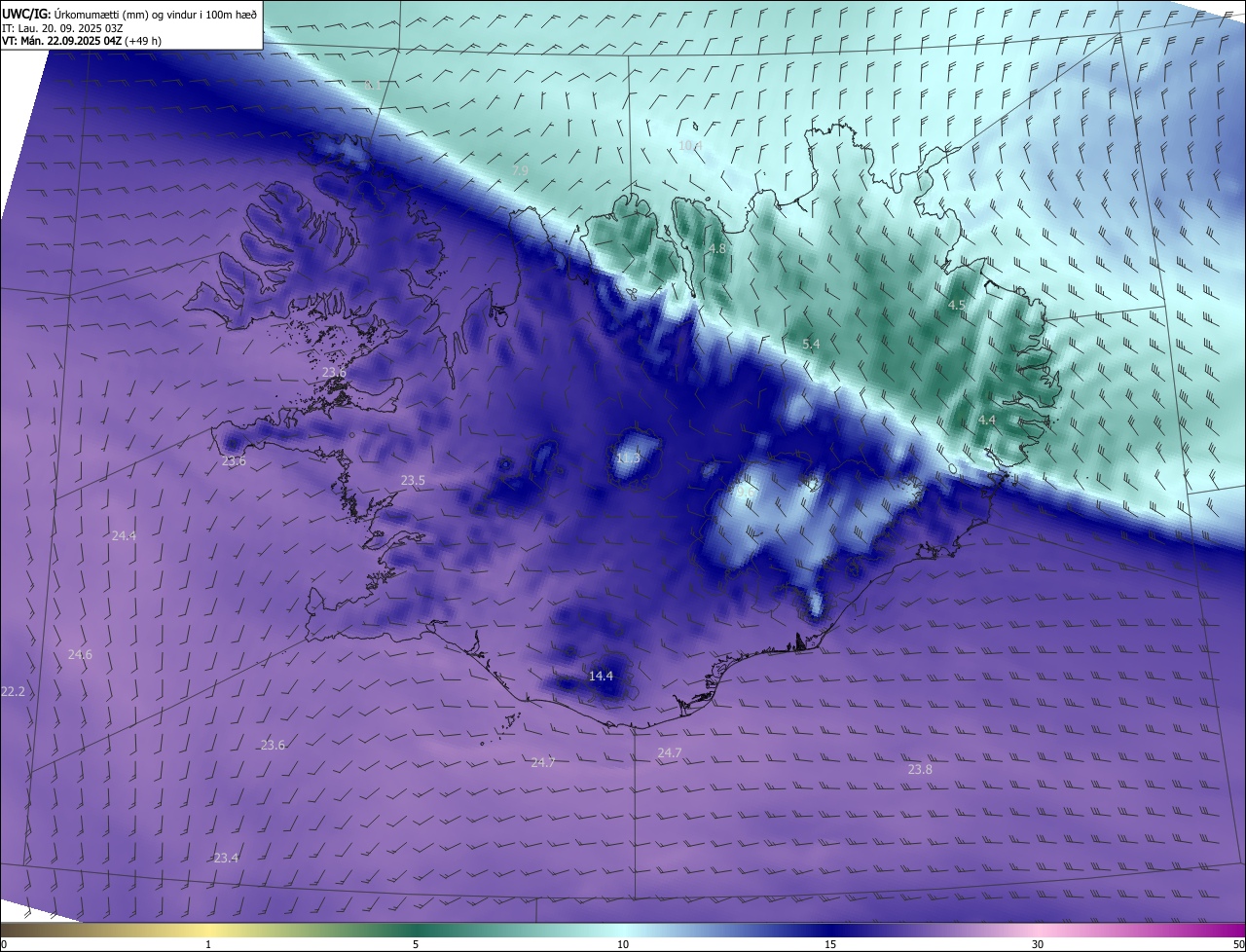1246x952 pixels.
Task: Click the 23.4 value label on the map
Action: pos(226,858)
